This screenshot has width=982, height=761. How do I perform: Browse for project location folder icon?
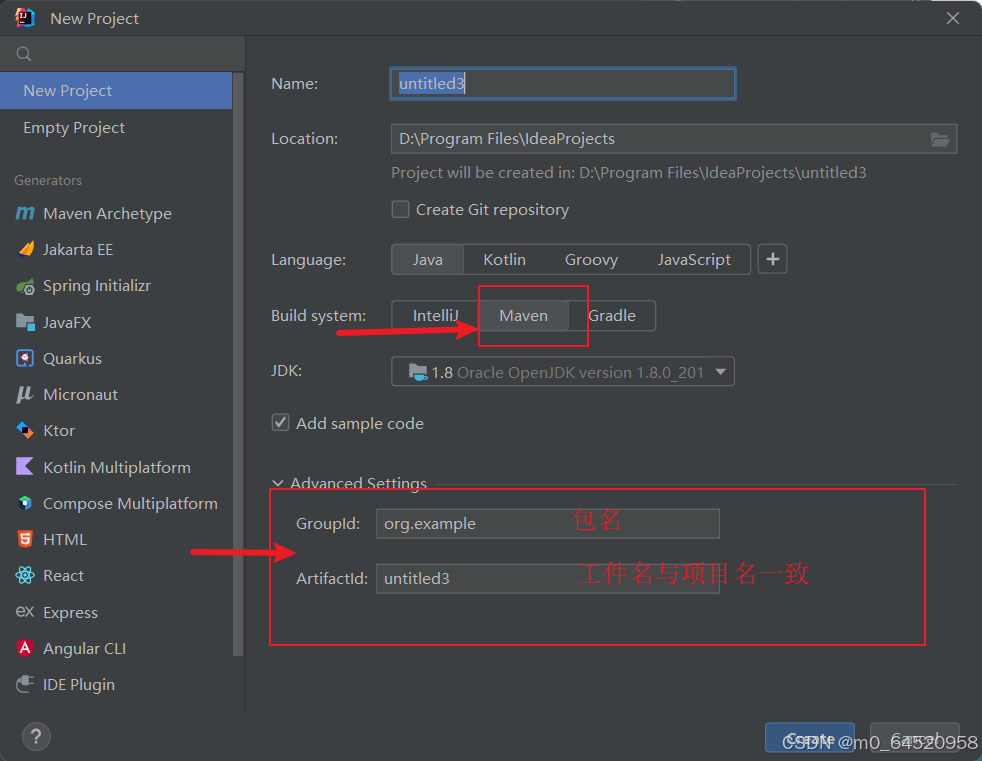coord(939,139)
